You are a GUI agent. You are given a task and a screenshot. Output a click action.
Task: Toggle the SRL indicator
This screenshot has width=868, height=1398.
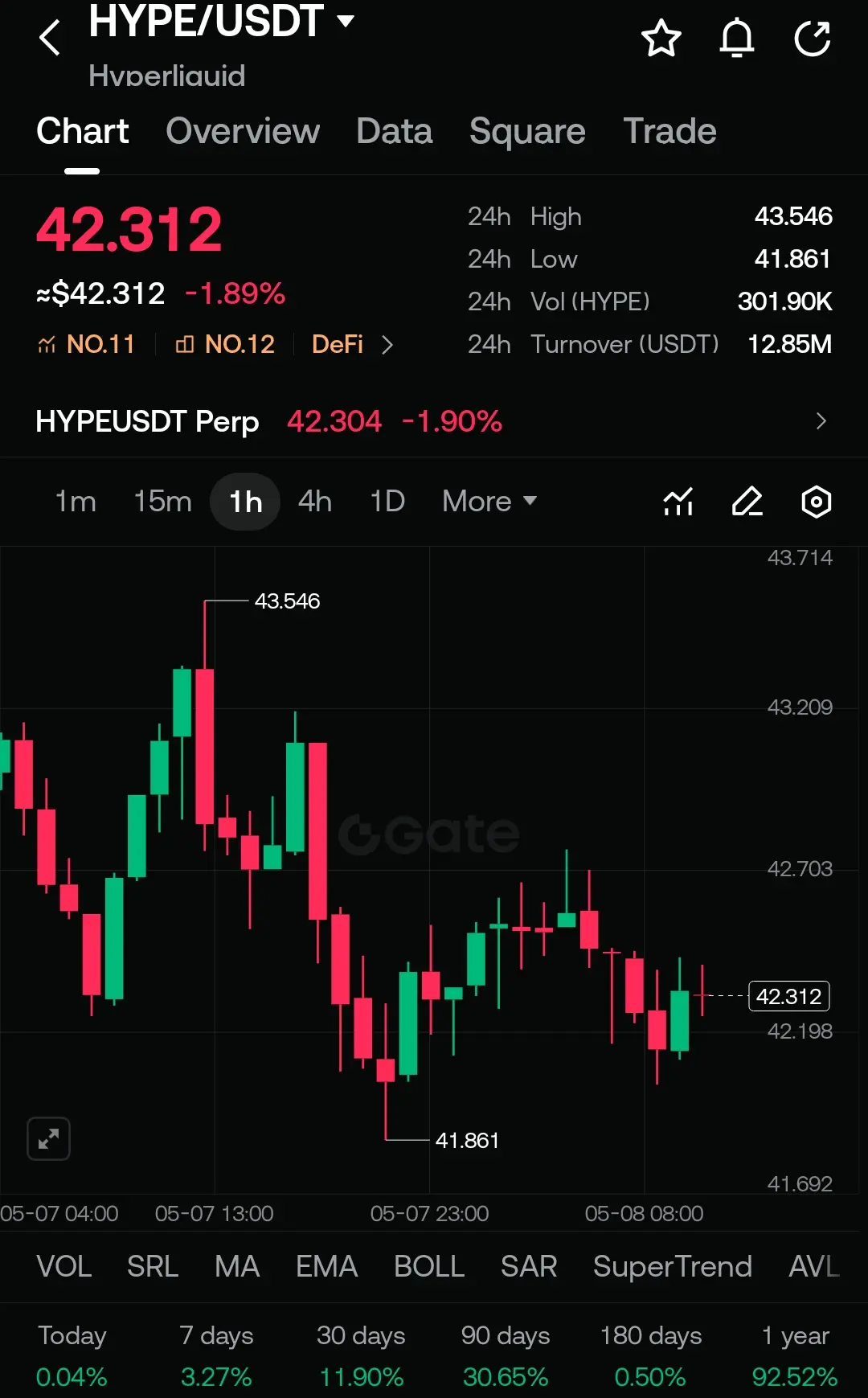153,1266
